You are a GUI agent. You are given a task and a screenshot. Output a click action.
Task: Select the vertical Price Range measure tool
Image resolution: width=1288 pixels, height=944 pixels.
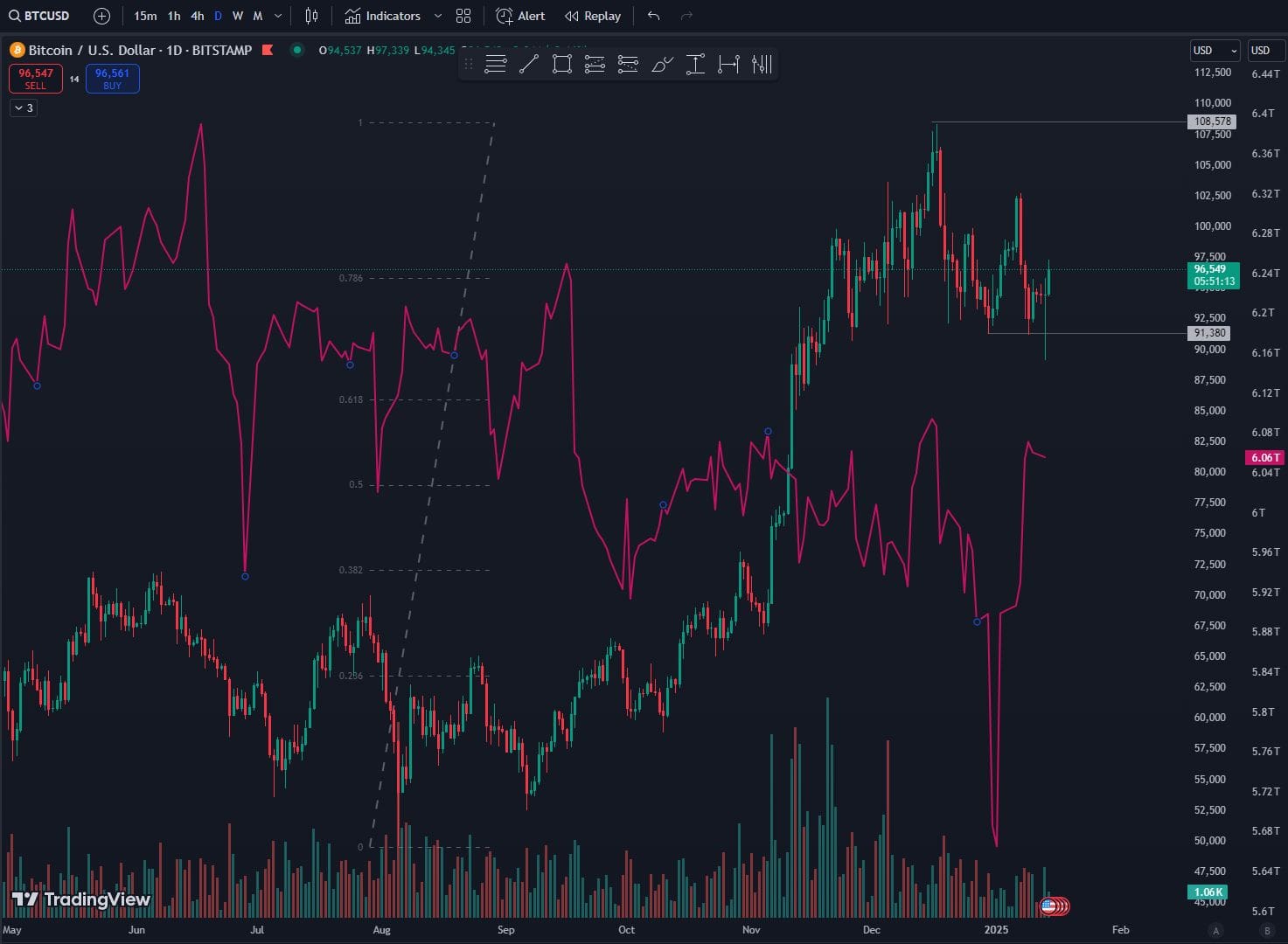695,64
